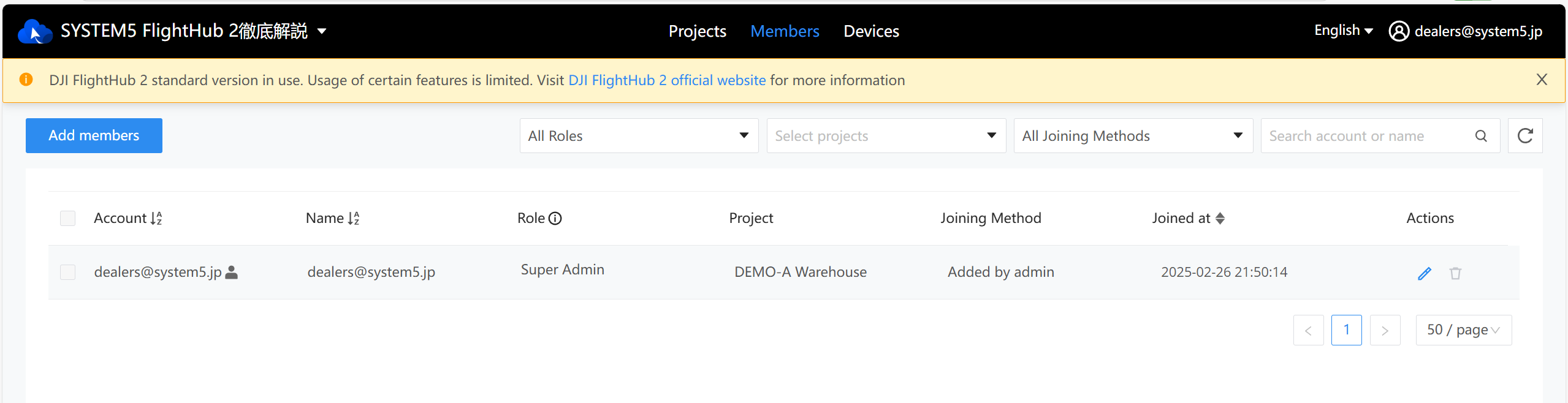The height and width of the screenshot is (403, 1568).
Task: Show Role info tooltip icon
Action: point(555,219)
